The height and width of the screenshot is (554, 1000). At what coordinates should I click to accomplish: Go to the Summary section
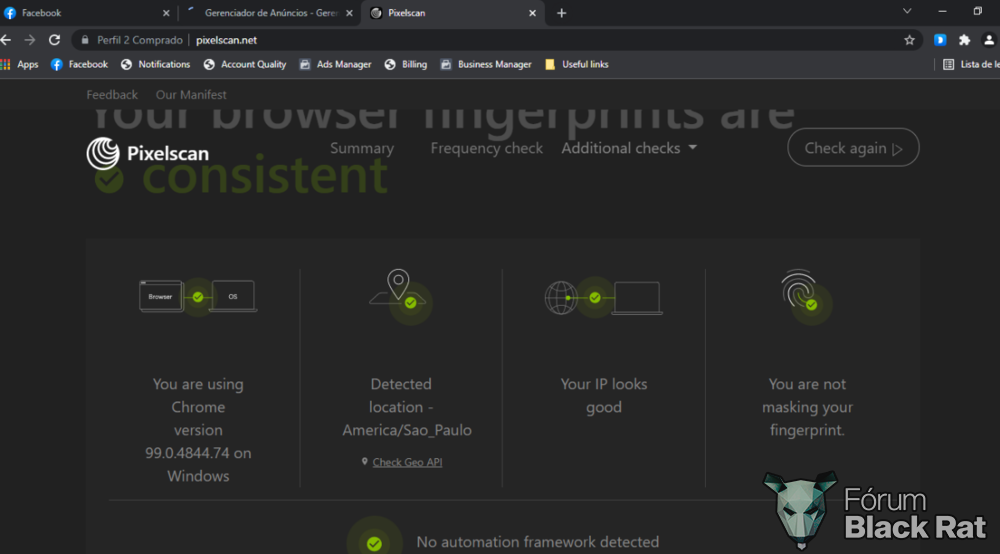tap(362, 148)
